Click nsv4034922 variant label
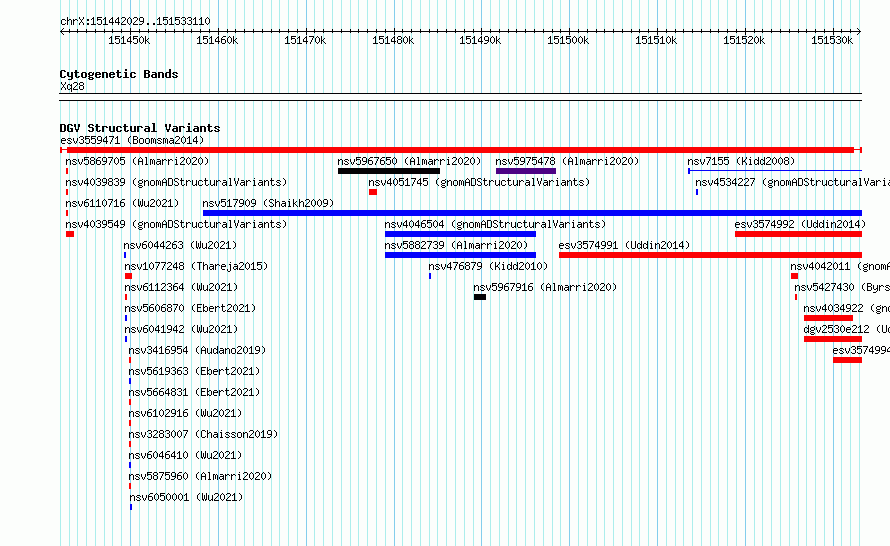 click(846, 308)
